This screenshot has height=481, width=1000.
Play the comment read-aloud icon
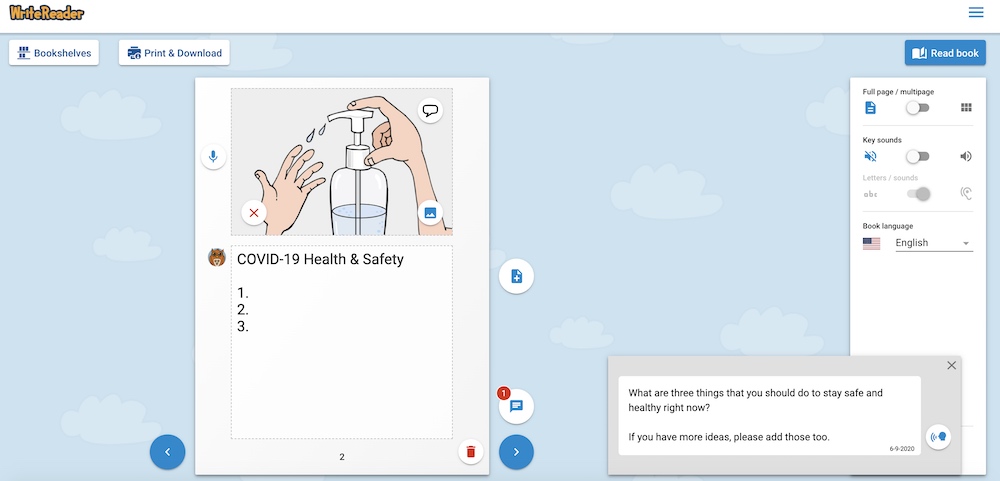939,437
